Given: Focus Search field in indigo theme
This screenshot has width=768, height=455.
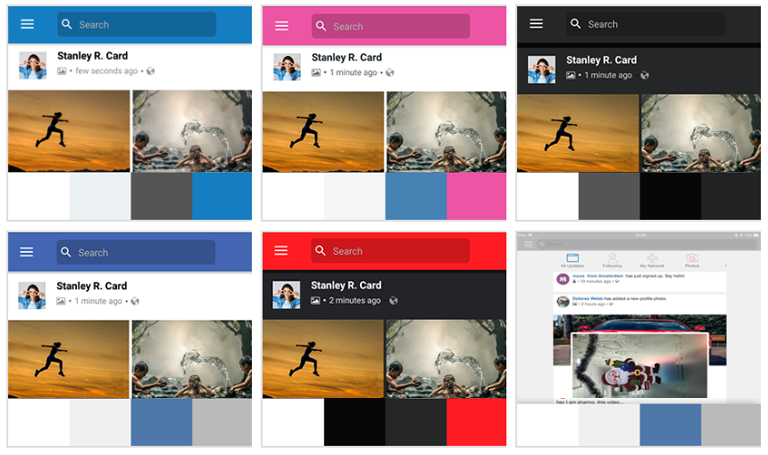Looking at the screenshot, I should 136,252.
